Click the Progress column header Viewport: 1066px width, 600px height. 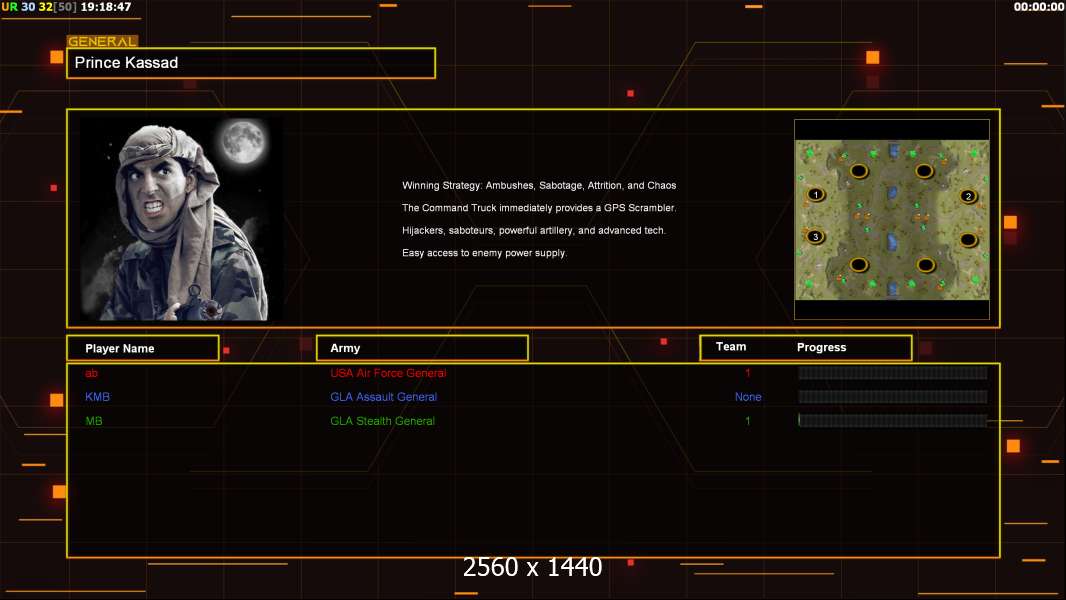[x=821, y=347]
